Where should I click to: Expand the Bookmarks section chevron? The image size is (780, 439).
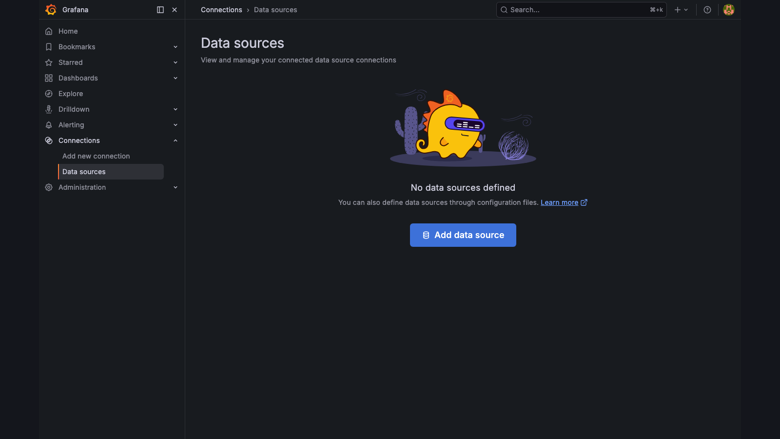176,47
